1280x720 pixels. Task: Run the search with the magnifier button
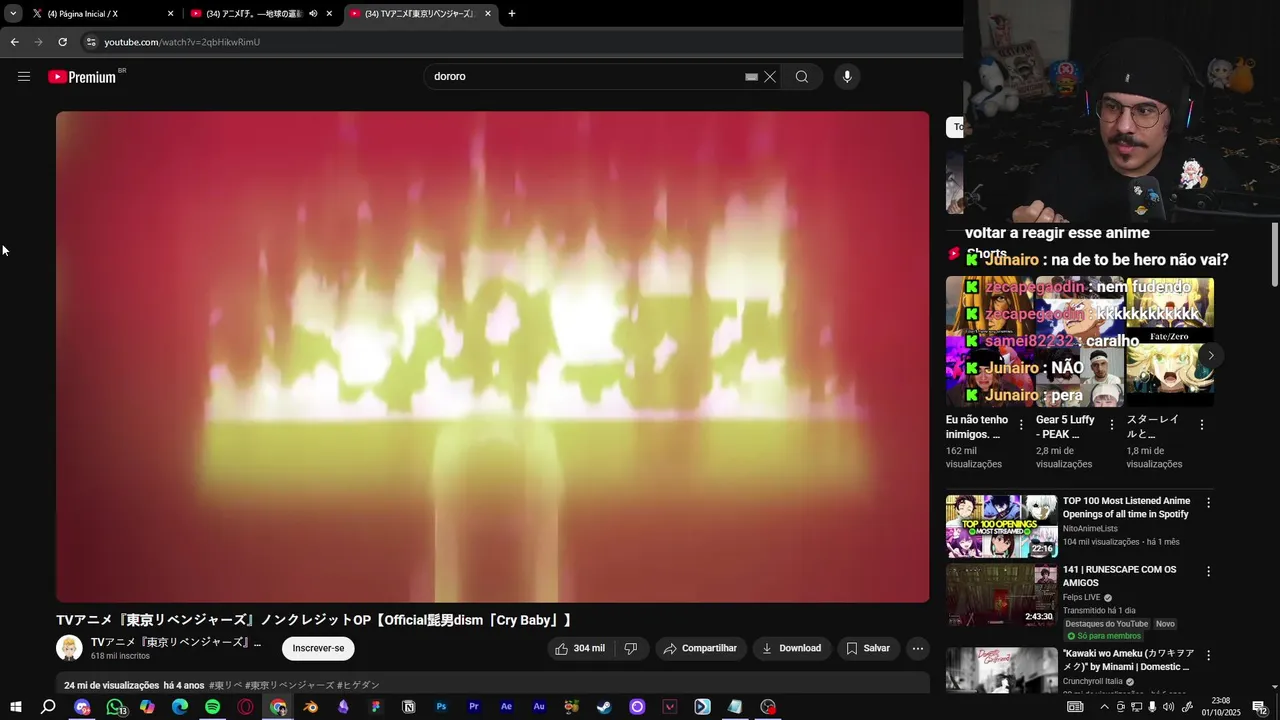click(x=802, y=77)
